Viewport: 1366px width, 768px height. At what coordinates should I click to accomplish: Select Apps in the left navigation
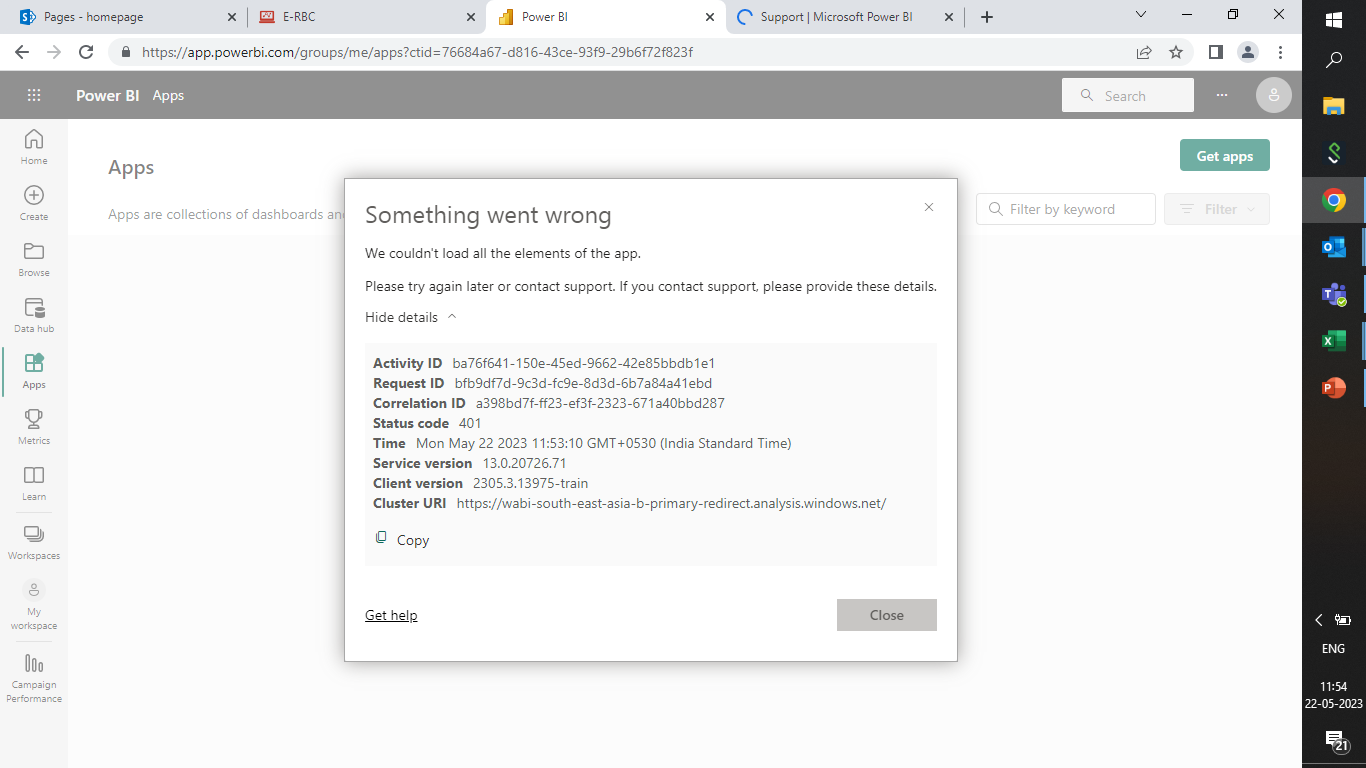tap(34, 371)
